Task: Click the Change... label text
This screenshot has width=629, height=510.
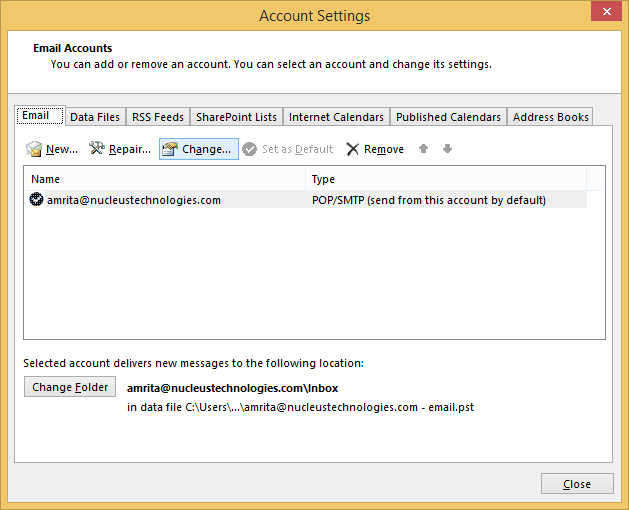Action: pyautogui.click(x=206, y=149)
